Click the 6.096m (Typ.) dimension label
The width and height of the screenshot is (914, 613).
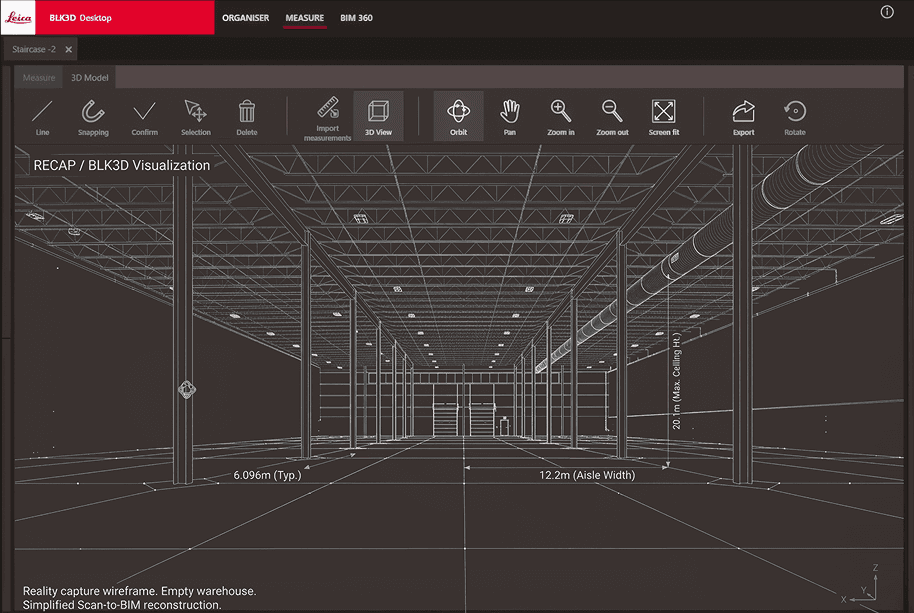[x=268, y=475]
